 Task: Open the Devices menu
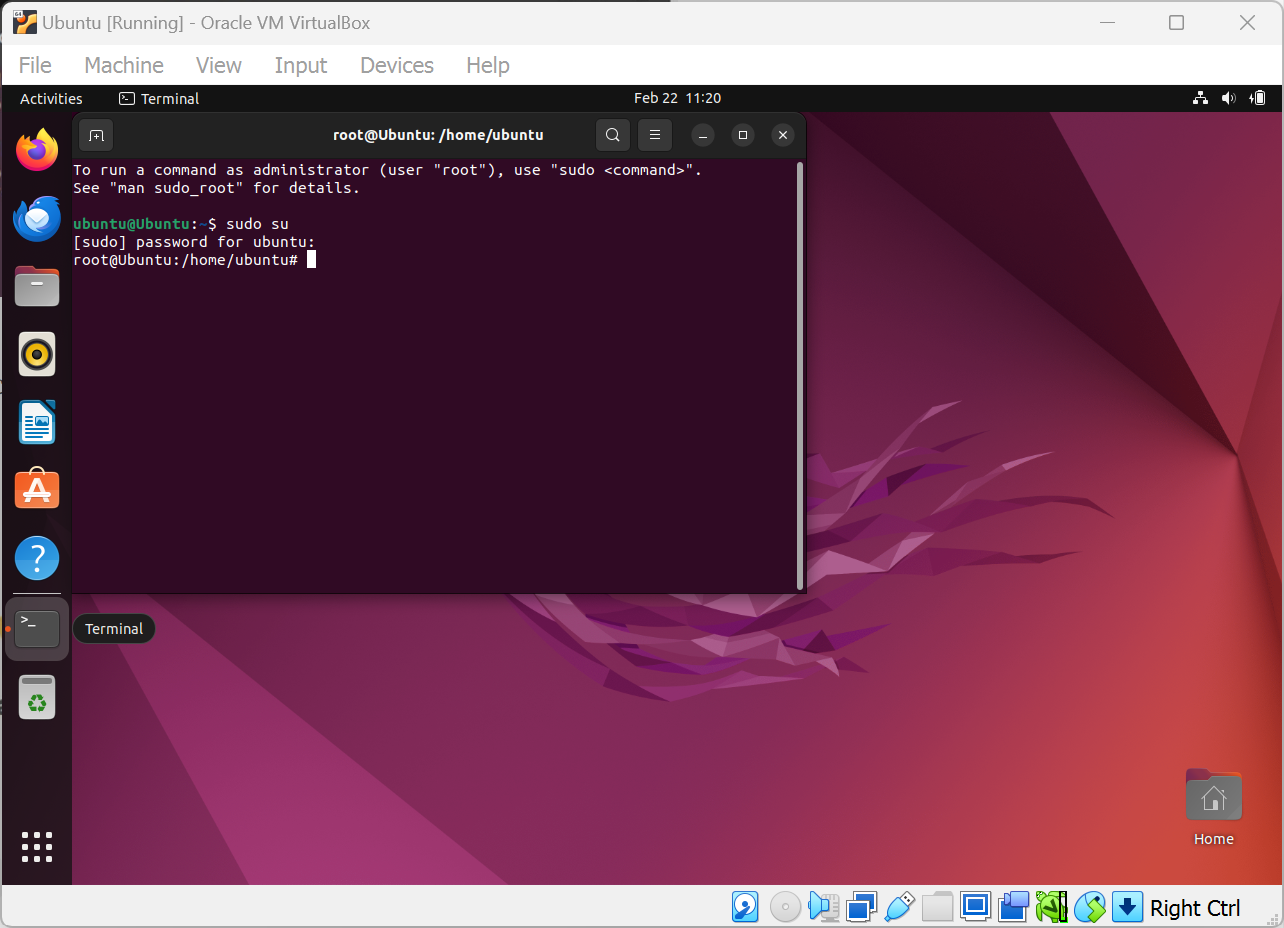(x=397, y=65)
